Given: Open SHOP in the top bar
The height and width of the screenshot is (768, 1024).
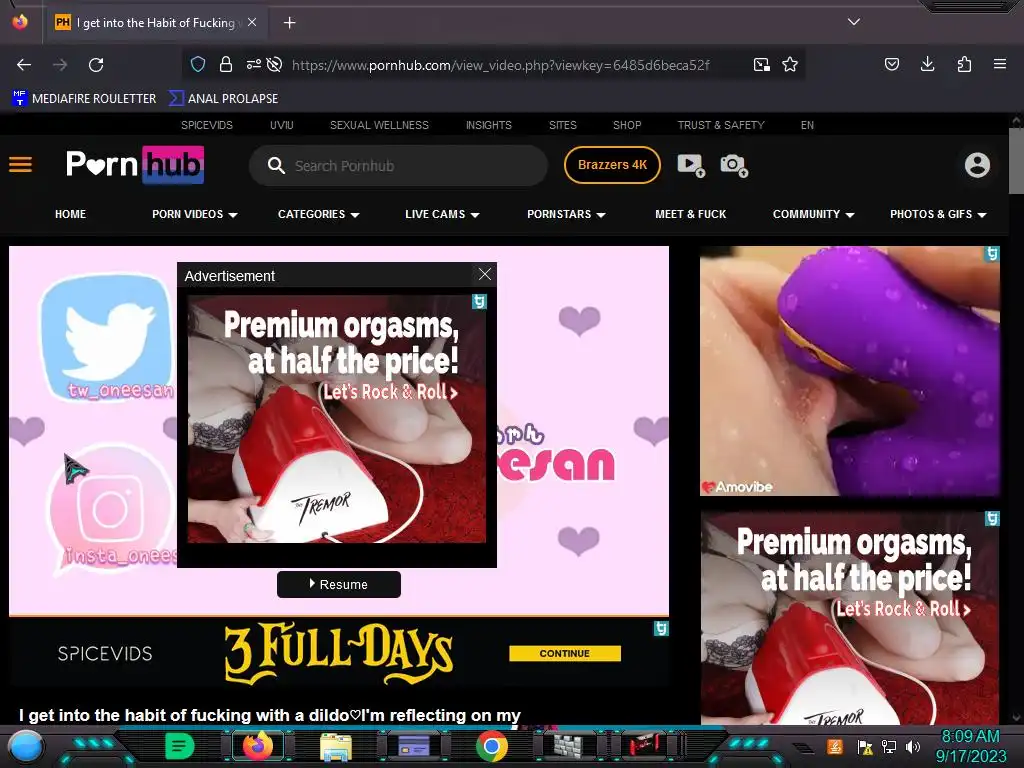Looking at the screenshot, I should (627, 125).
